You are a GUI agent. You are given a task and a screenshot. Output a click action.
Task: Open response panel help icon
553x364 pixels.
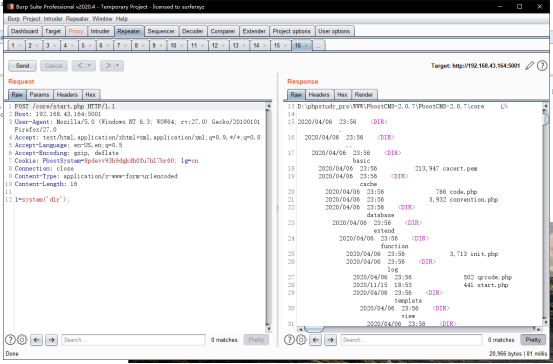click(x=289, y=340)
